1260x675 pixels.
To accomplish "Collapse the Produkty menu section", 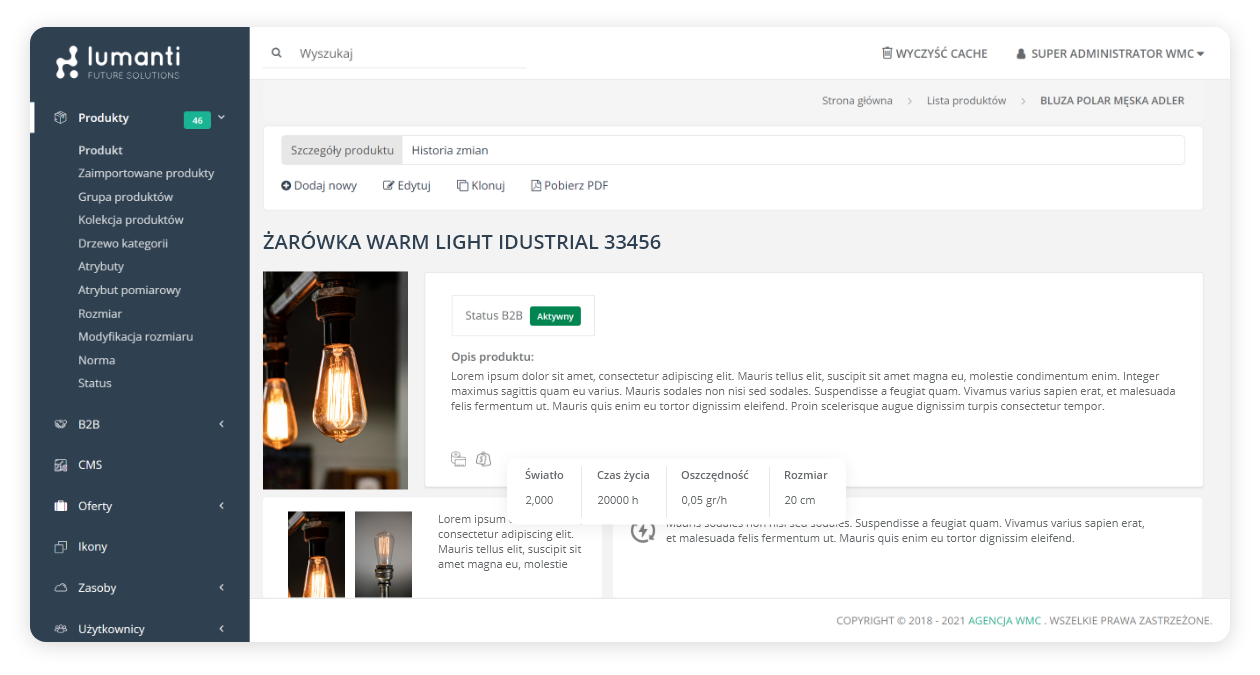I will coord(221,117).
